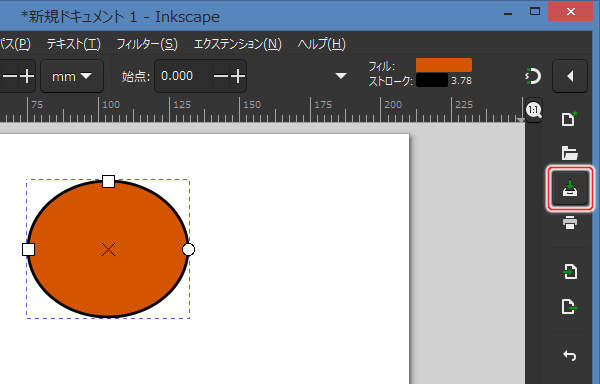The width and height of the screenshot is (600, 384).
Task: Open the mm unit dropdown
Action: pos(72,76)
